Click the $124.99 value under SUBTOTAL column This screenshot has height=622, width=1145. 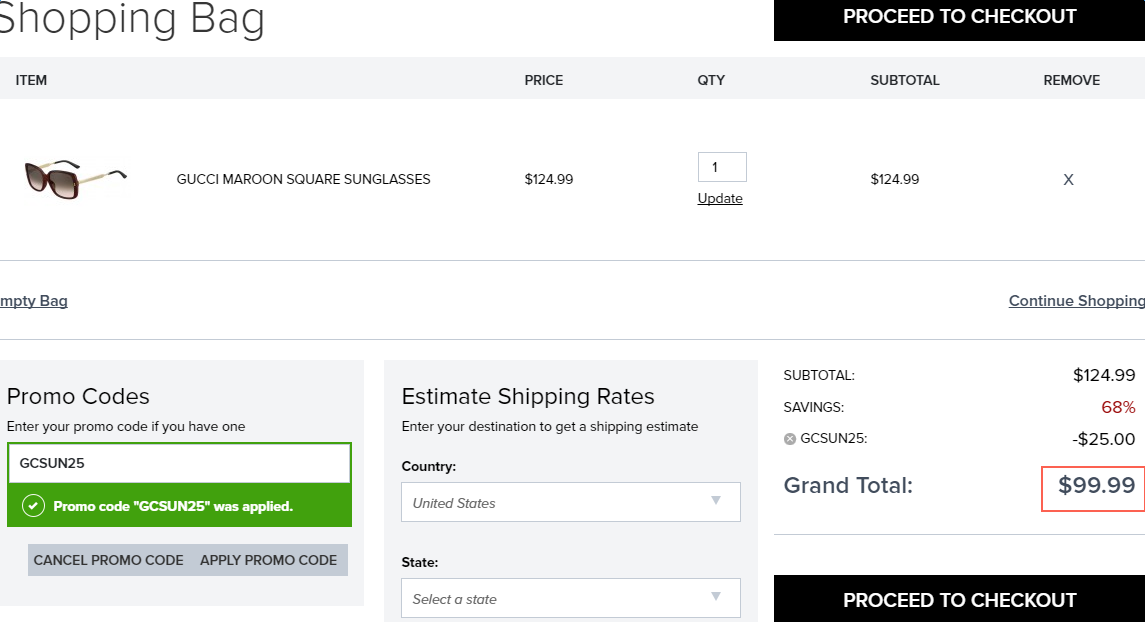895,180
